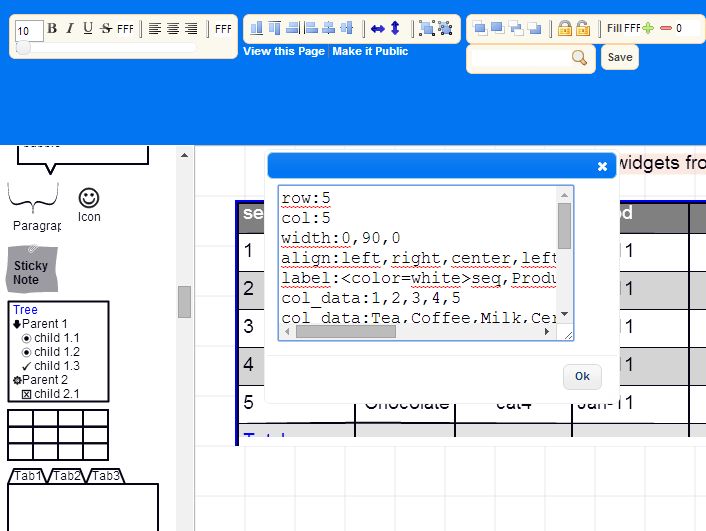706x531 pixels.
Task: Select child 1.1 radio in tree widget
Action: coord(27,338)
